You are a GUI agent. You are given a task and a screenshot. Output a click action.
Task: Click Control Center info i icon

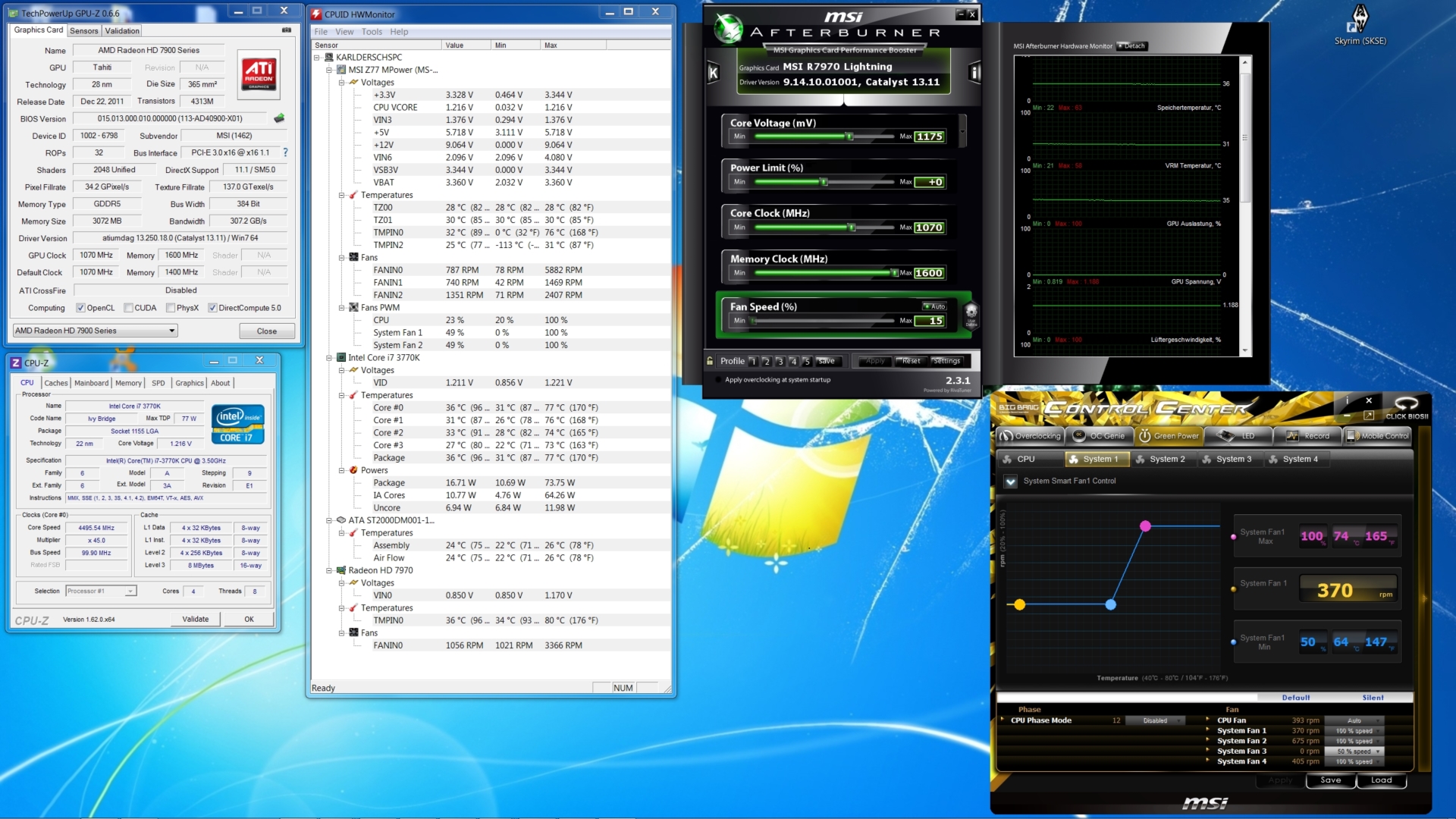click(1347, 400)
